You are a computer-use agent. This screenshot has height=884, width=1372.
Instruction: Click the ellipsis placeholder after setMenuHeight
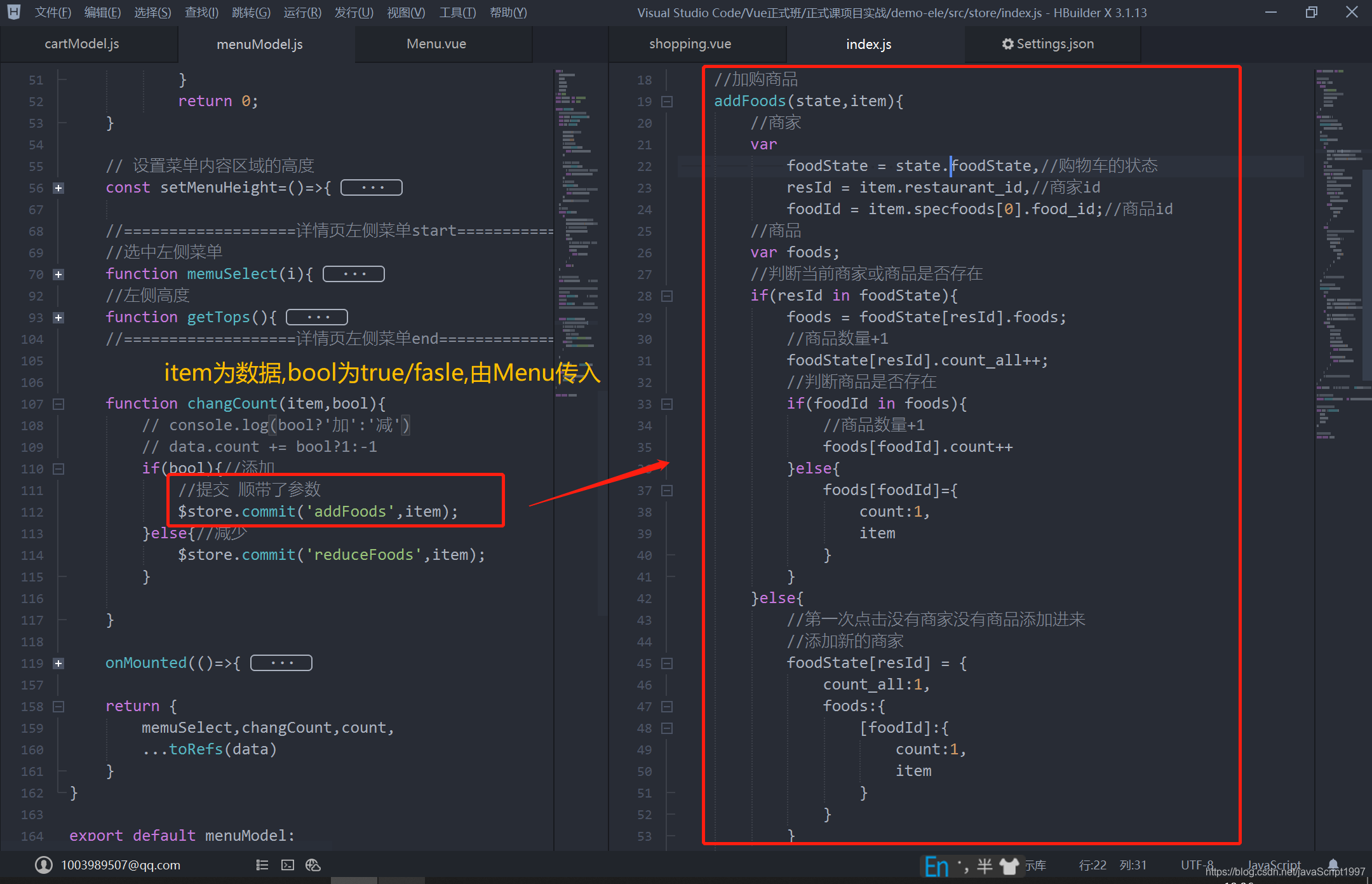pos(372,187)
